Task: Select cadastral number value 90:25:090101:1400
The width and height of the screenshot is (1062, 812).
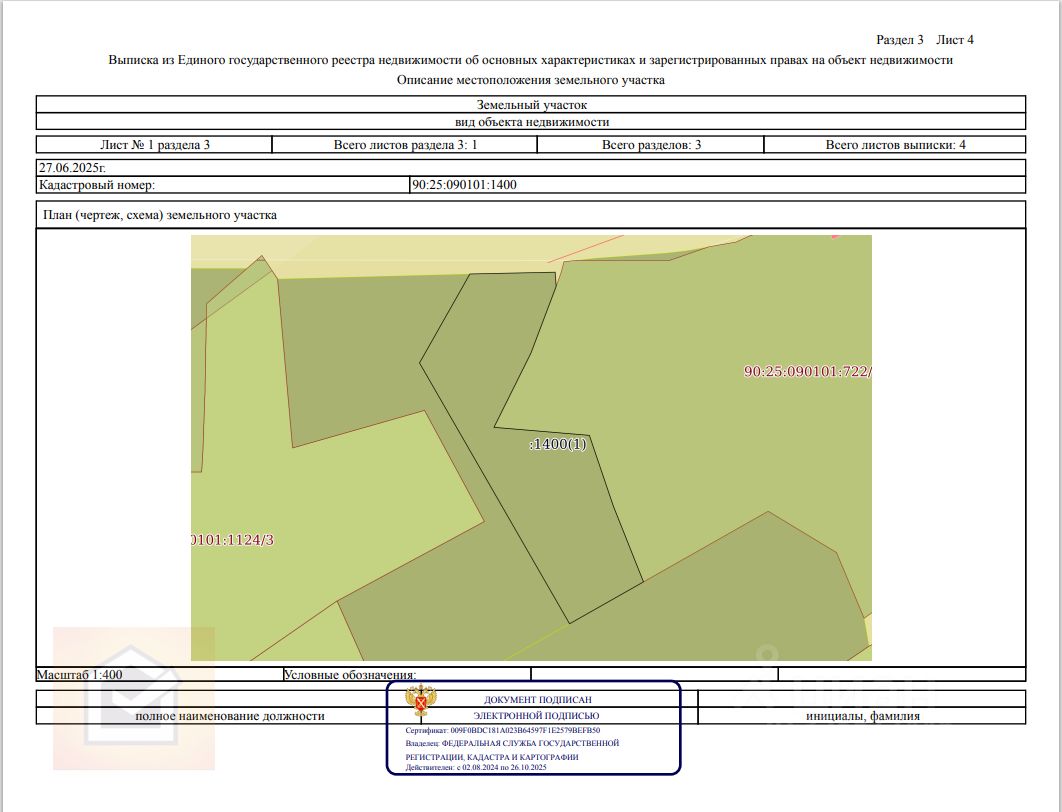Action: pos(464,185)
